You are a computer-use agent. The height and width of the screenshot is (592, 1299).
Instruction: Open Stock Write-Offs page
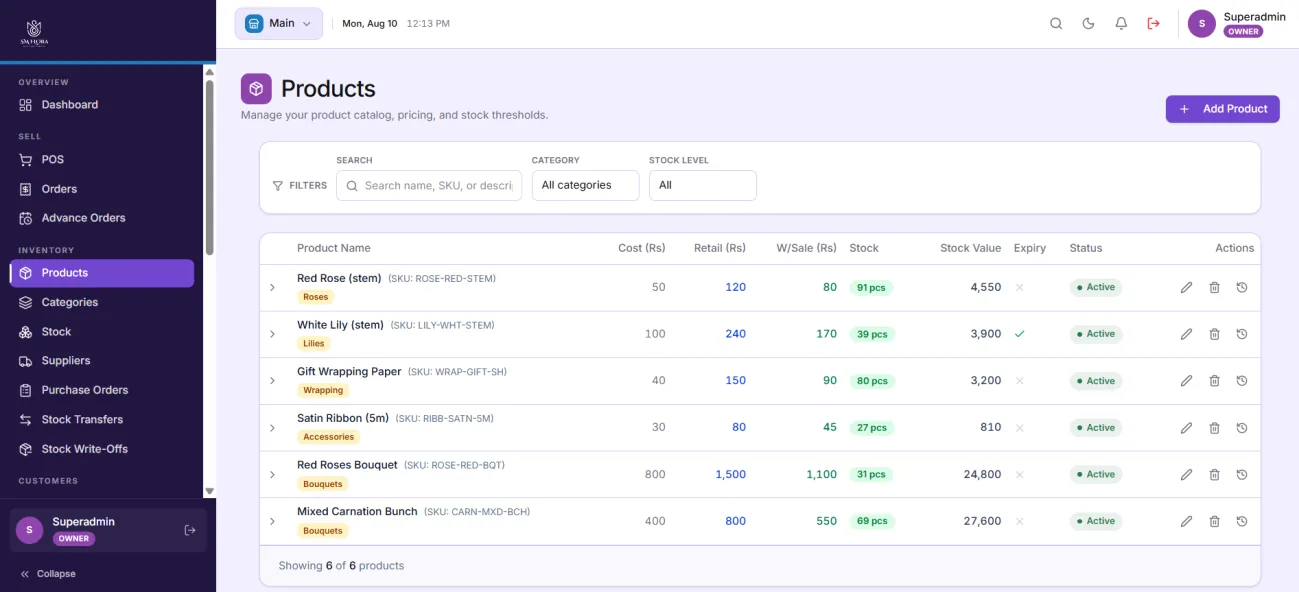(x=102, y=449)
